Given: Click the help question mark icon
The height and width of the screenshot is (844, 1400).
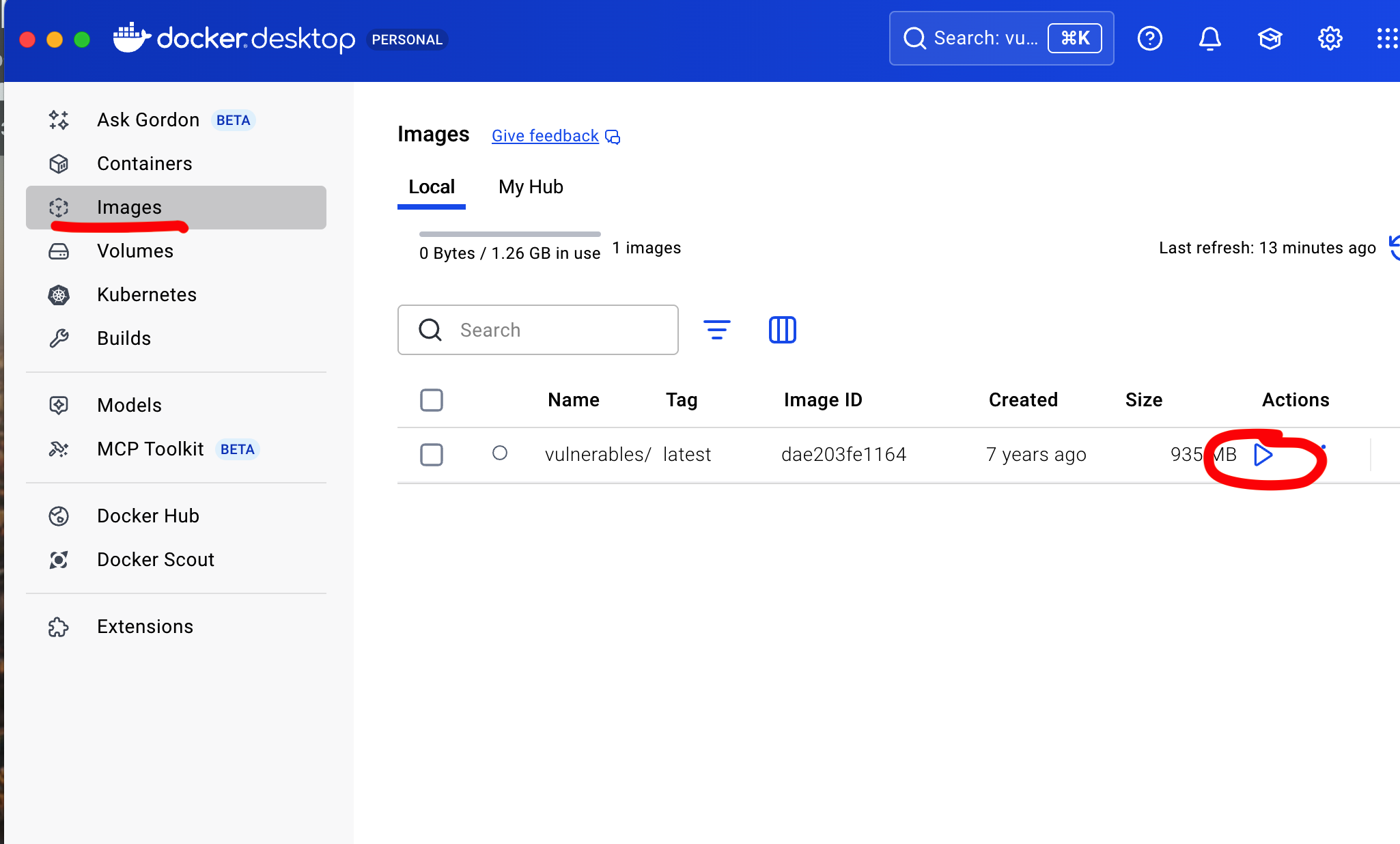Looking at the screenshot, I should point(1149,39).
